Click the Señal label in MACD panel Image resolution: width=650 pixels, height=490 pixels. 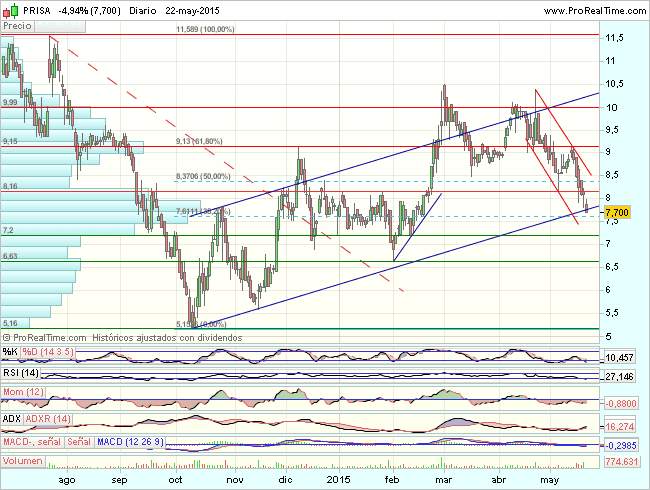pos(79,441)
